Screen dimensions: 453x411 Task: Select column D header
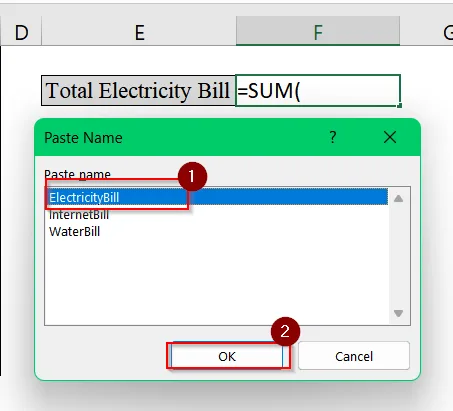click(x=21, y=31)
